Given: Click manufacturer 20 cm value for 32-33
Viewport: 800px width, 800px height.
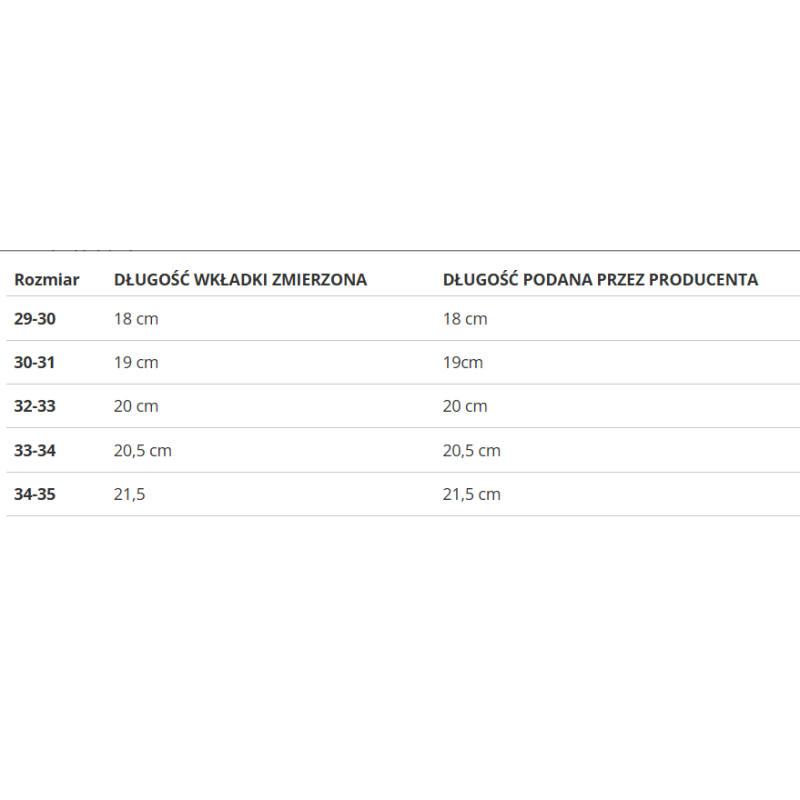Looking at the screenshot, I should (x=465, y=406).
